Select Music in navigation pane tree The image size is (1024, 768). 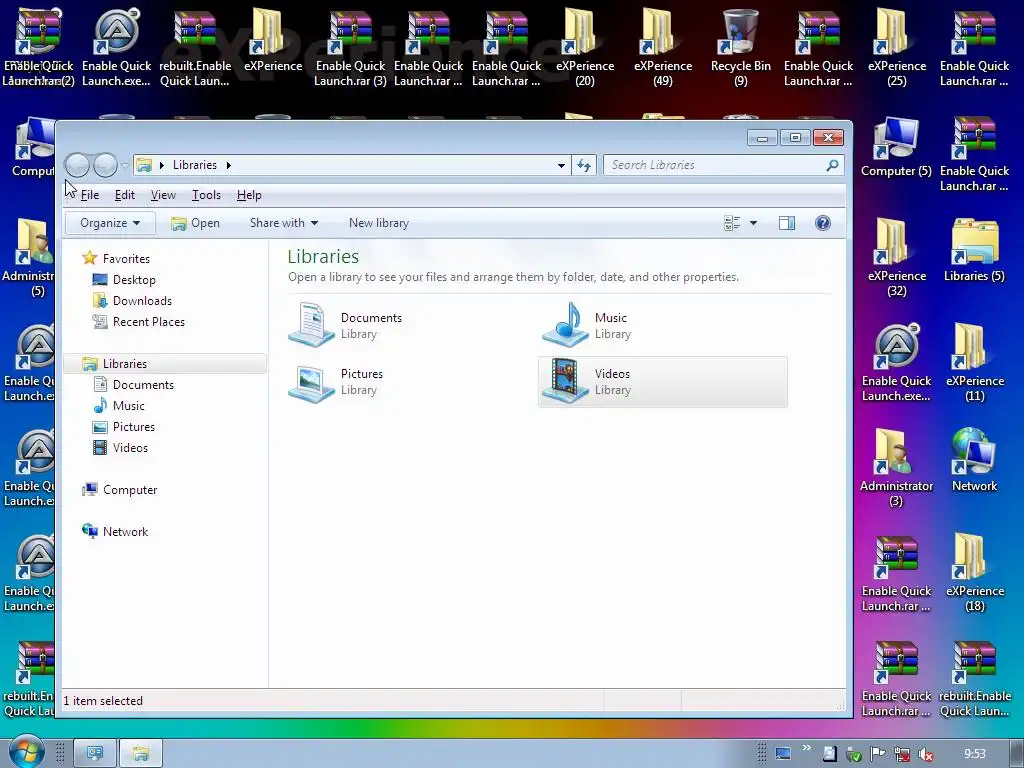tap(128, 406)
